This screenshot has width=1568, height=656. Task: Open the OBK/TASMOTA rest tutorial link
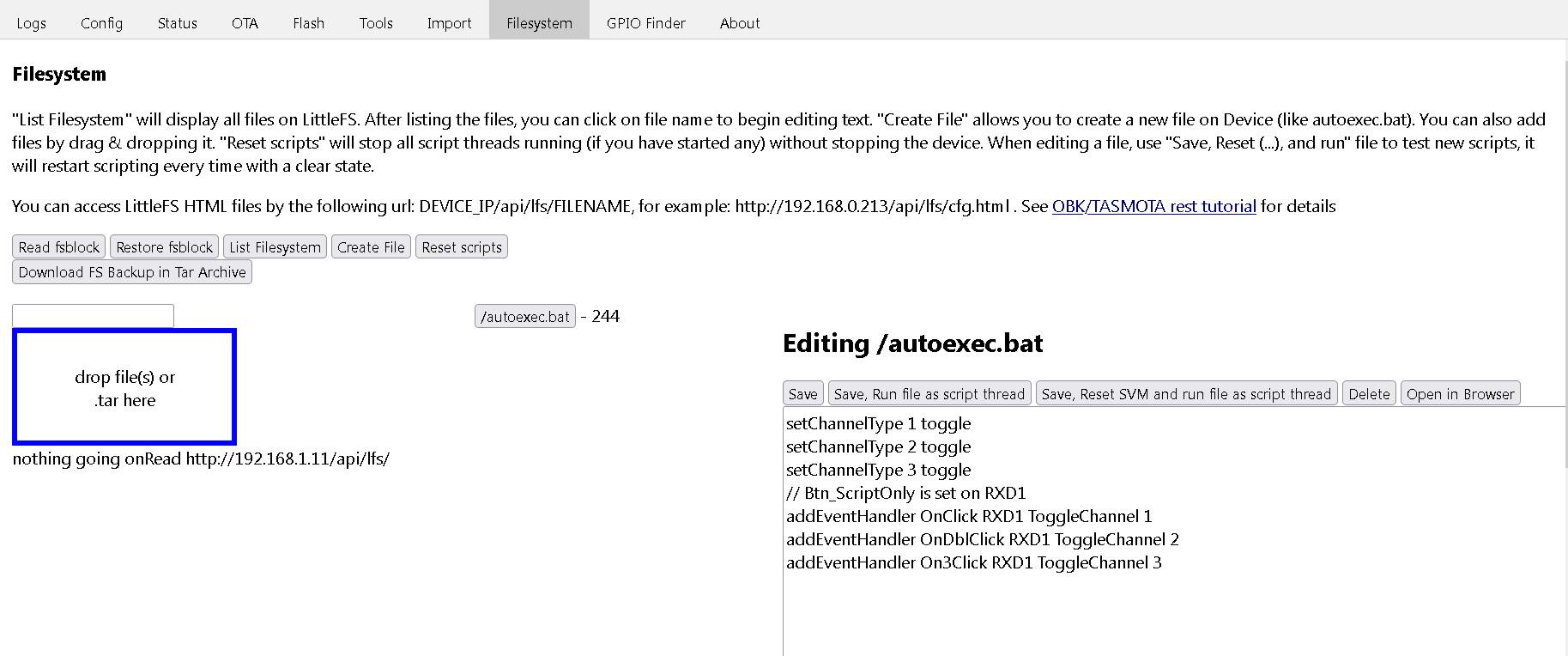(x=1153, y=206)
